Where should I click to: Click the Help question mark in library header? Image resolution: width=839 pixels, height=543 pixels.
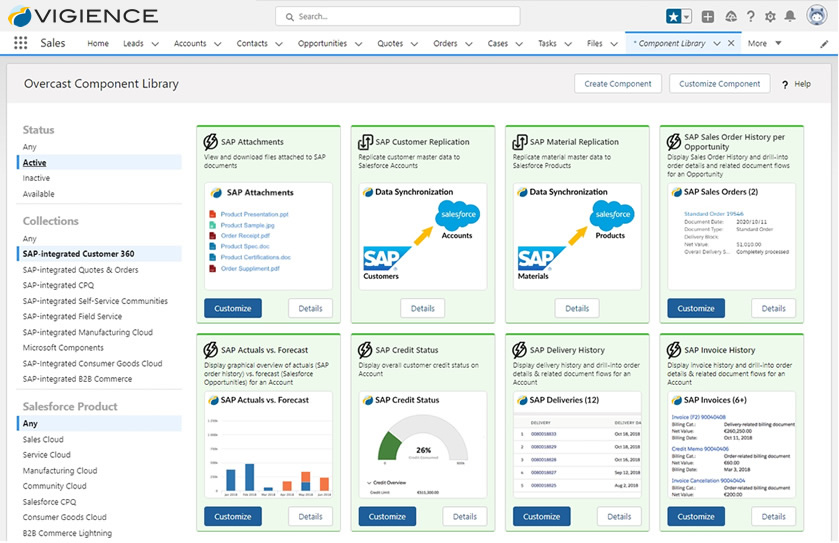(785, 85)
